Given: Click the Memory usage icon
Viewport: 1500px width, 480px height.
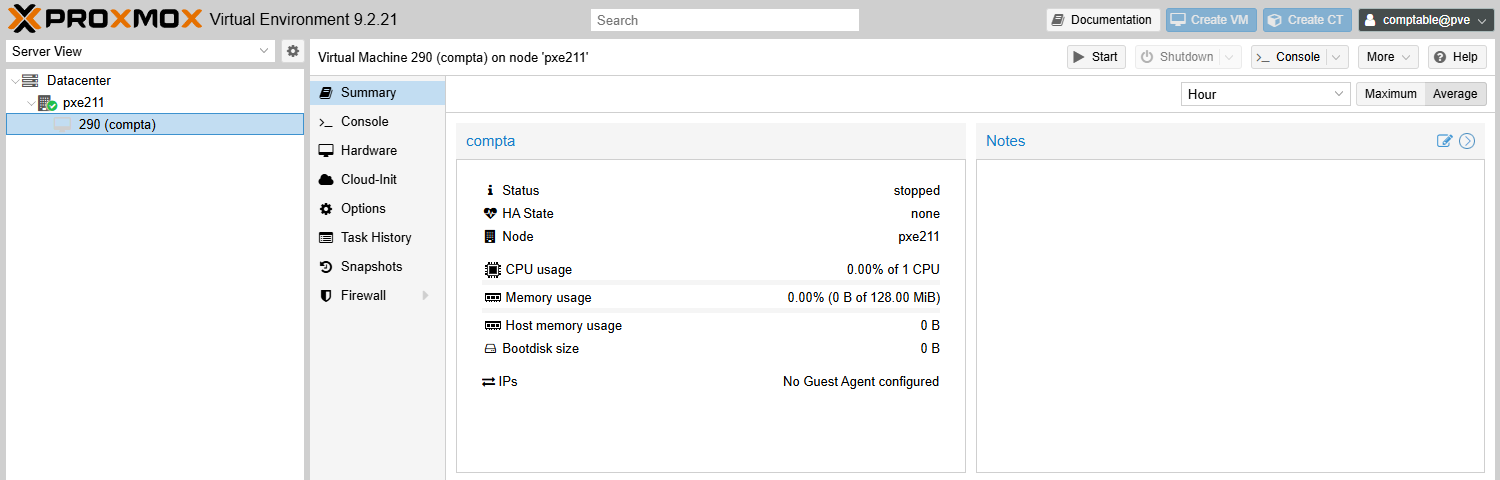Looking at the screenshot, I should (x=492, y=297).
